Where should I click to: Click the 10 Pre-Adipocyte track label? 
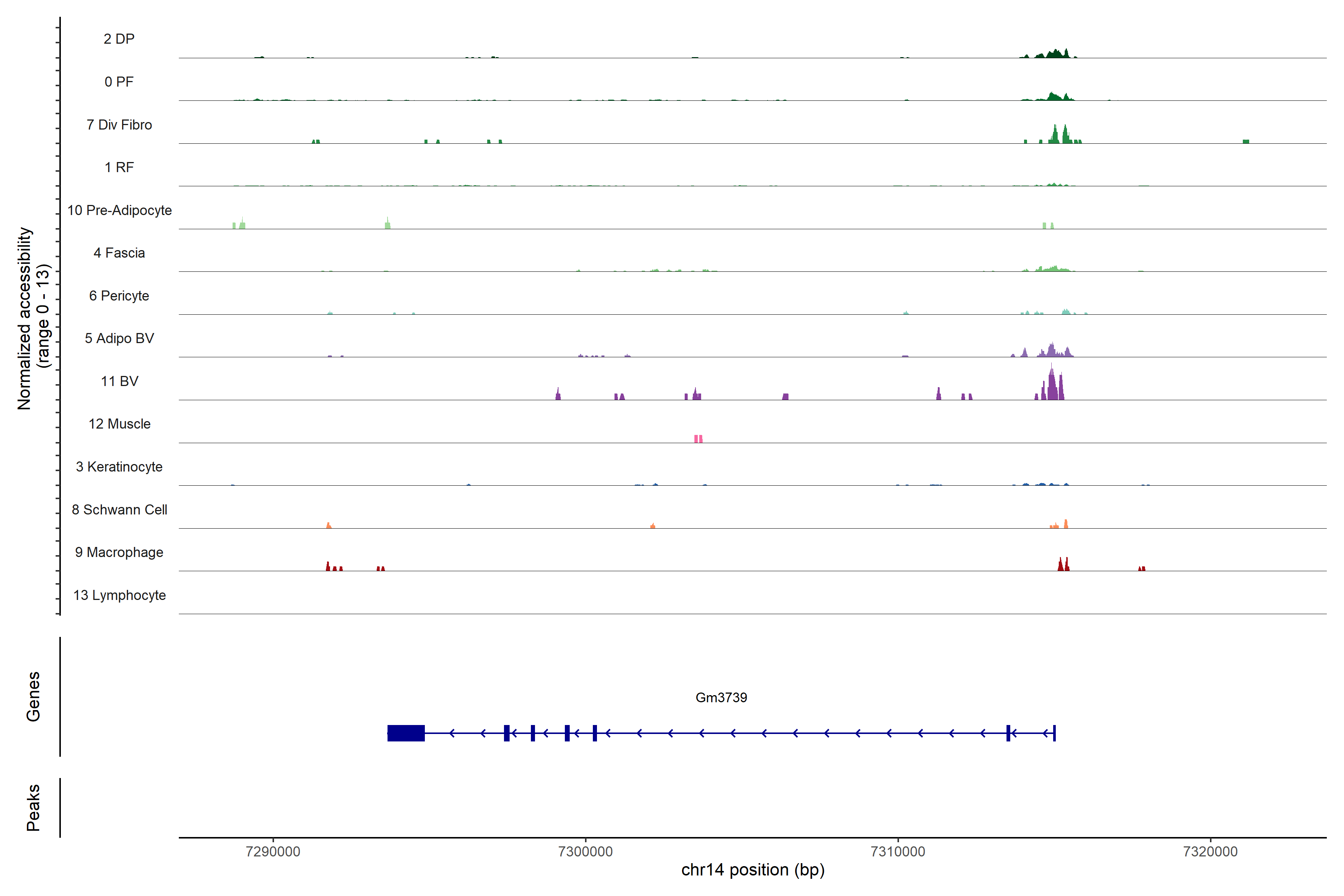click(x=119, y=210)
